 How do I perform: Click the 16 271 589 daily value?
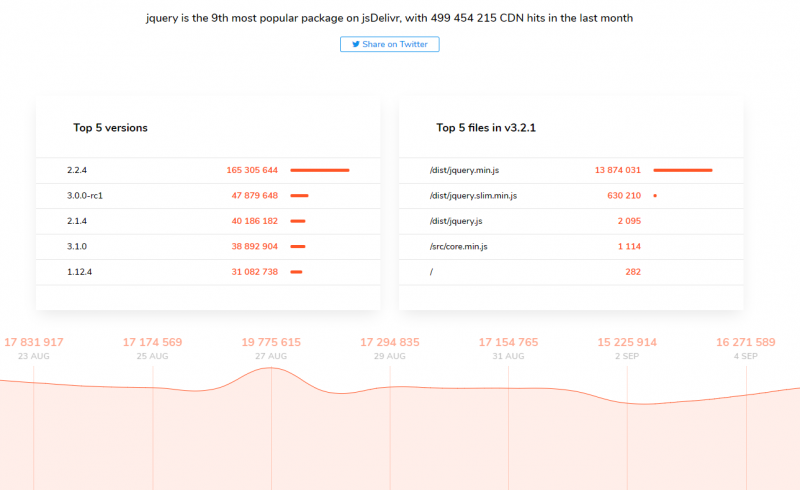(x=746, y=342)
